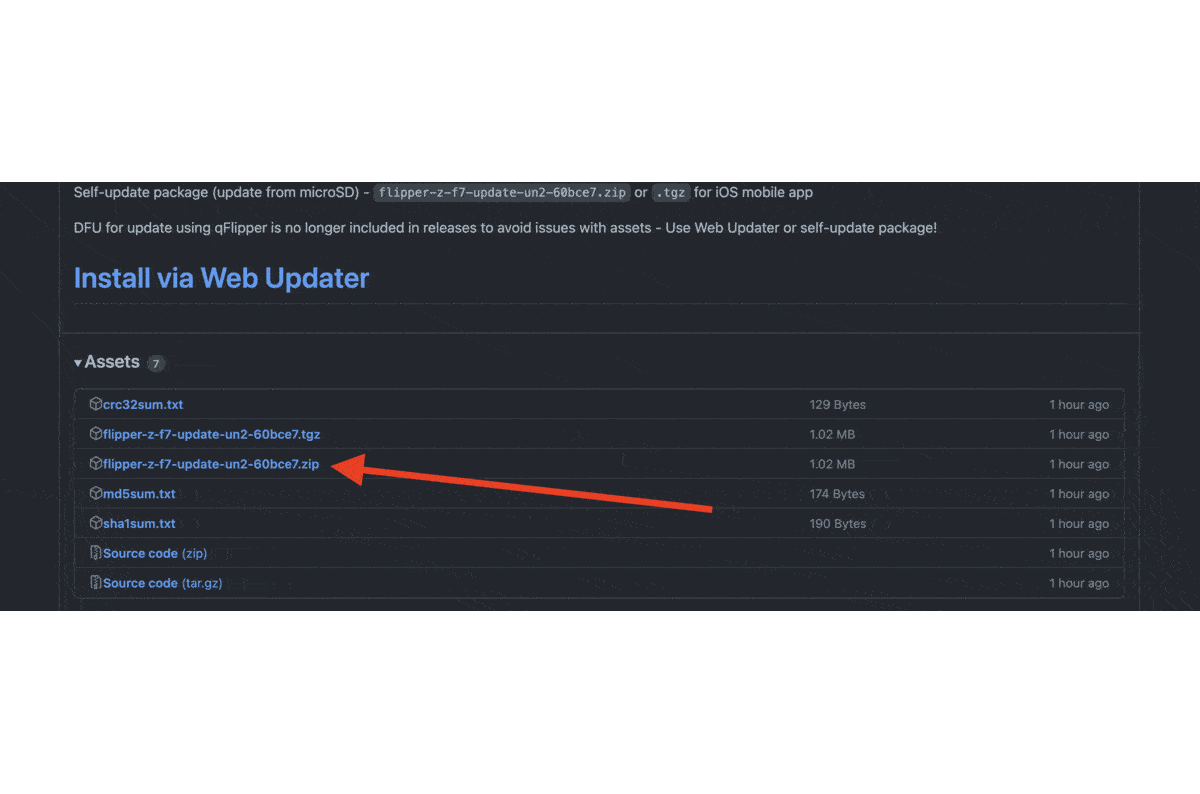
Task: Click the 190 Bytes size value
Action: [x=838, y=524]
